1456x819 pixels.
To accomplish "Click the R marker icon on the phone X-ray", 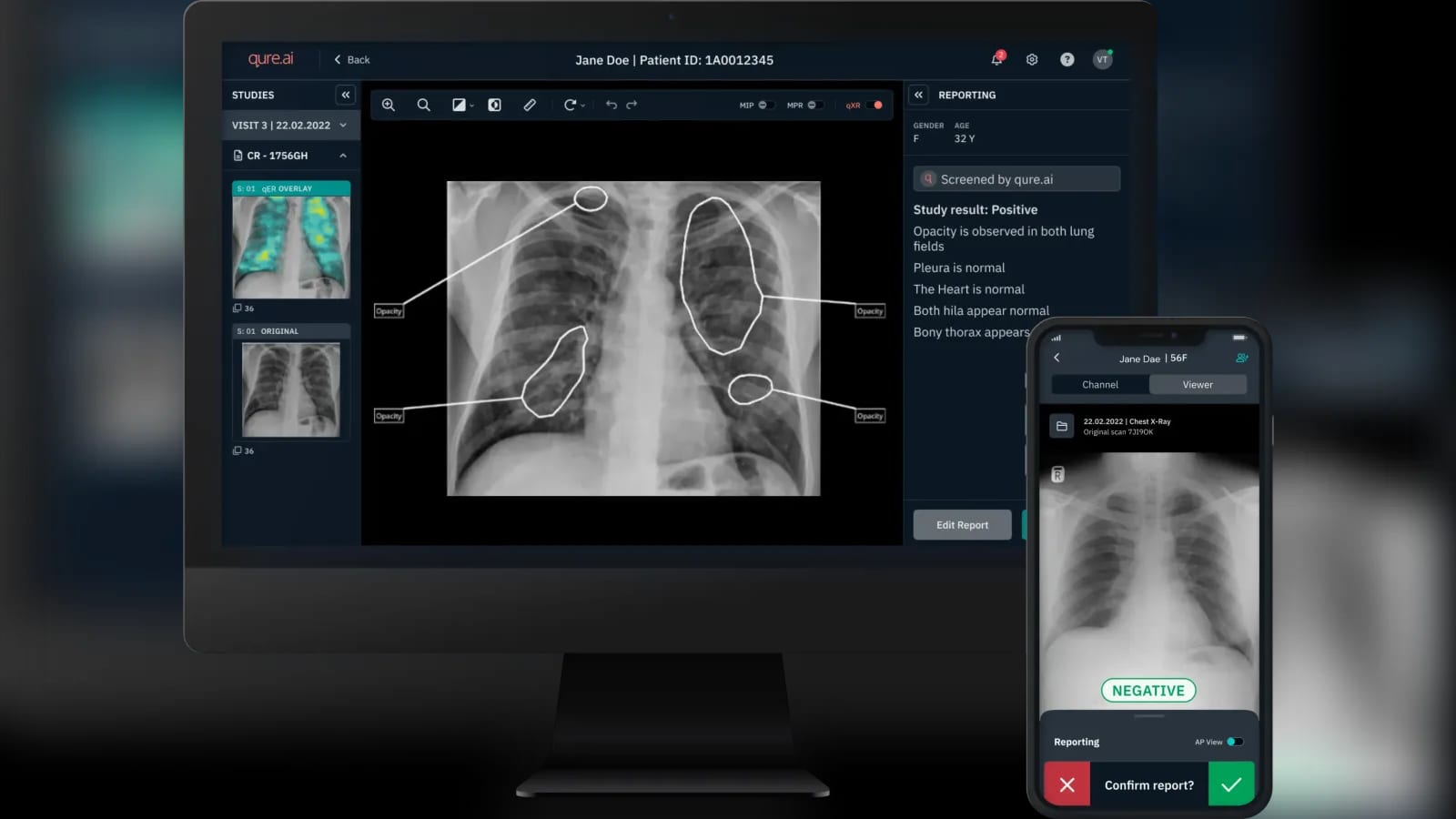I will pos(1057,474).
